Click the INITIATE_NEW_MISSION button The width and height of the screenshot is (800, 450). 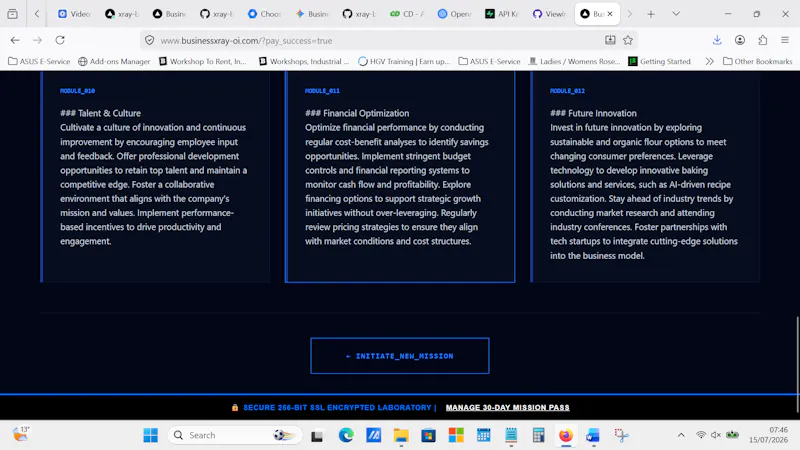pos(399,356)
